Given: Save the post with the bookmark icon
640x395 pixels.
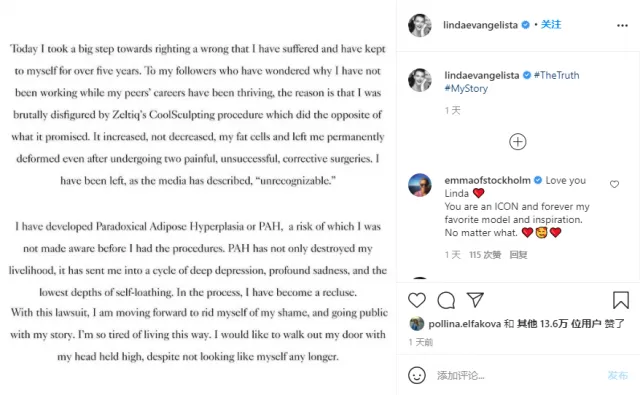Looking at the screenshot, I should coord(621,300).
